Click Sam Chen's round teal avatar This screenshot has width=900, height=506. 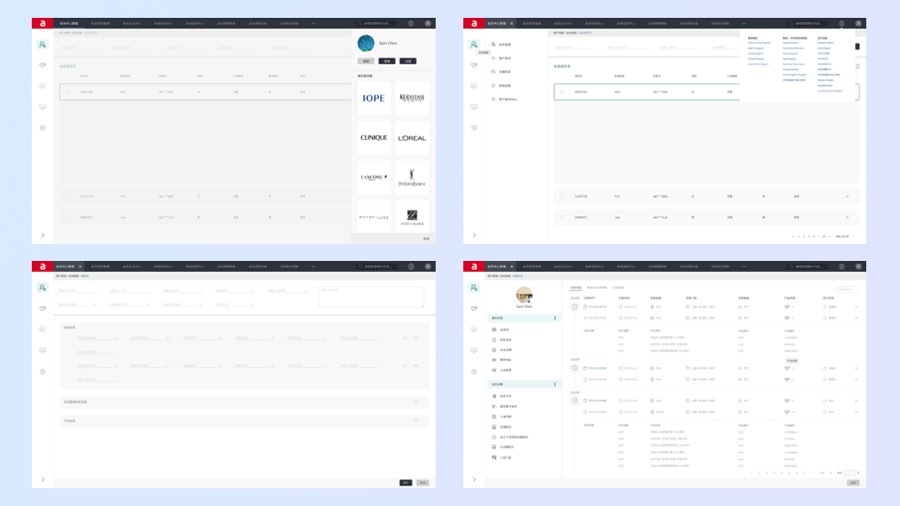pyautogui.click(x=366, y=43)
